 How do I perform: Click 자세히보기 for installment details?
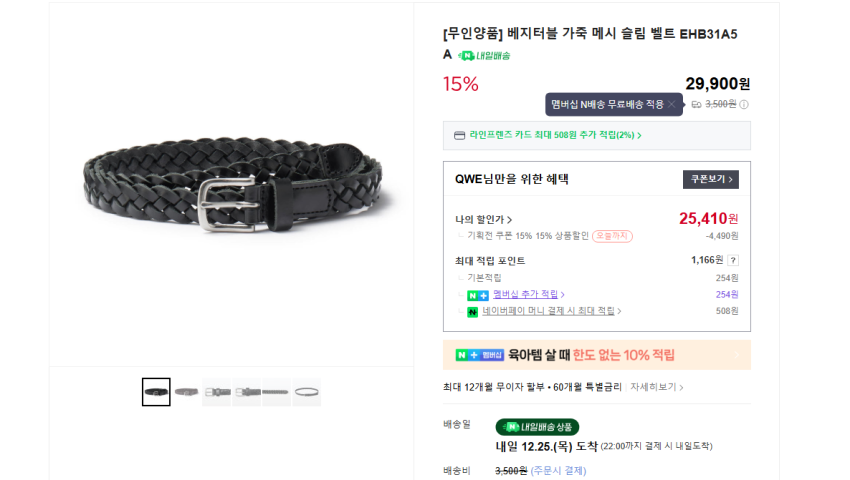point(656,387)
